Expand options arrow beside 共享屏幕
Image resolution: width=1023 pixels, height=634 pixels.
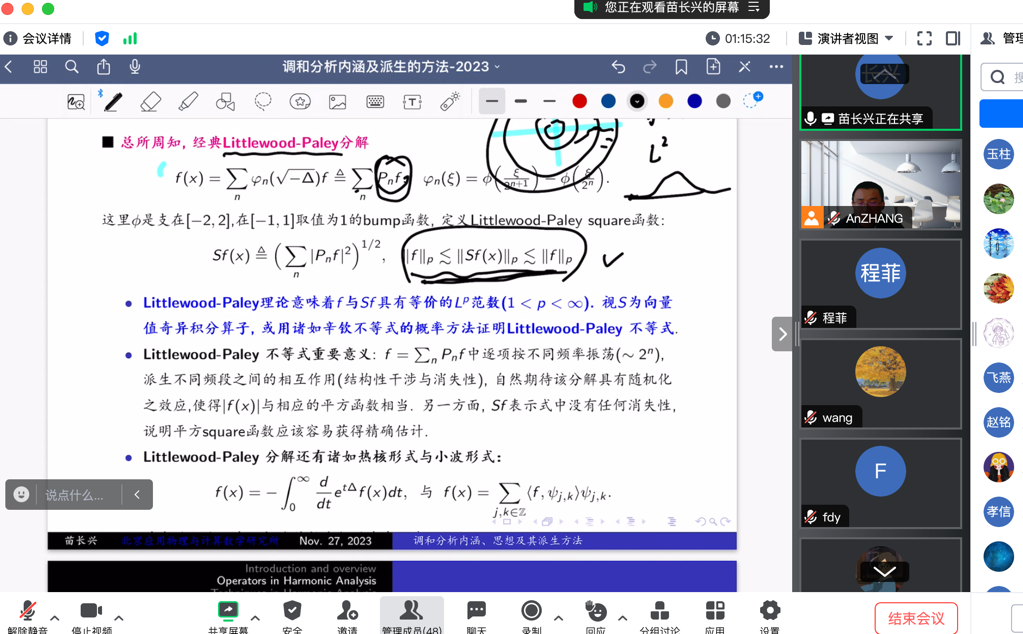[255, 618]
